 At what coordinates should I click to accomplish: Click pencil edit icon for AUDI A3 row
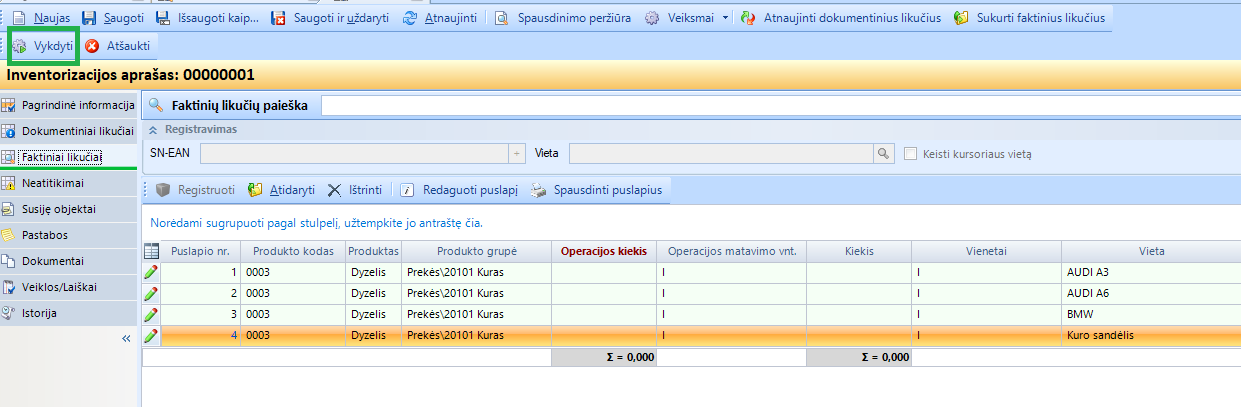click(151, 272)
